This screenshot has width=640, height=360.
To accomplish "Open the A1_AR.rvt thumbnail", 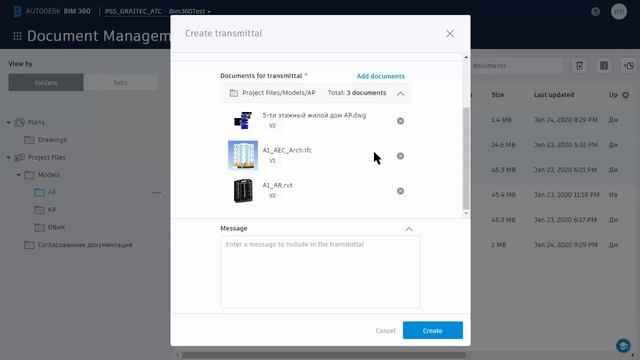I will tap(243, 191).
